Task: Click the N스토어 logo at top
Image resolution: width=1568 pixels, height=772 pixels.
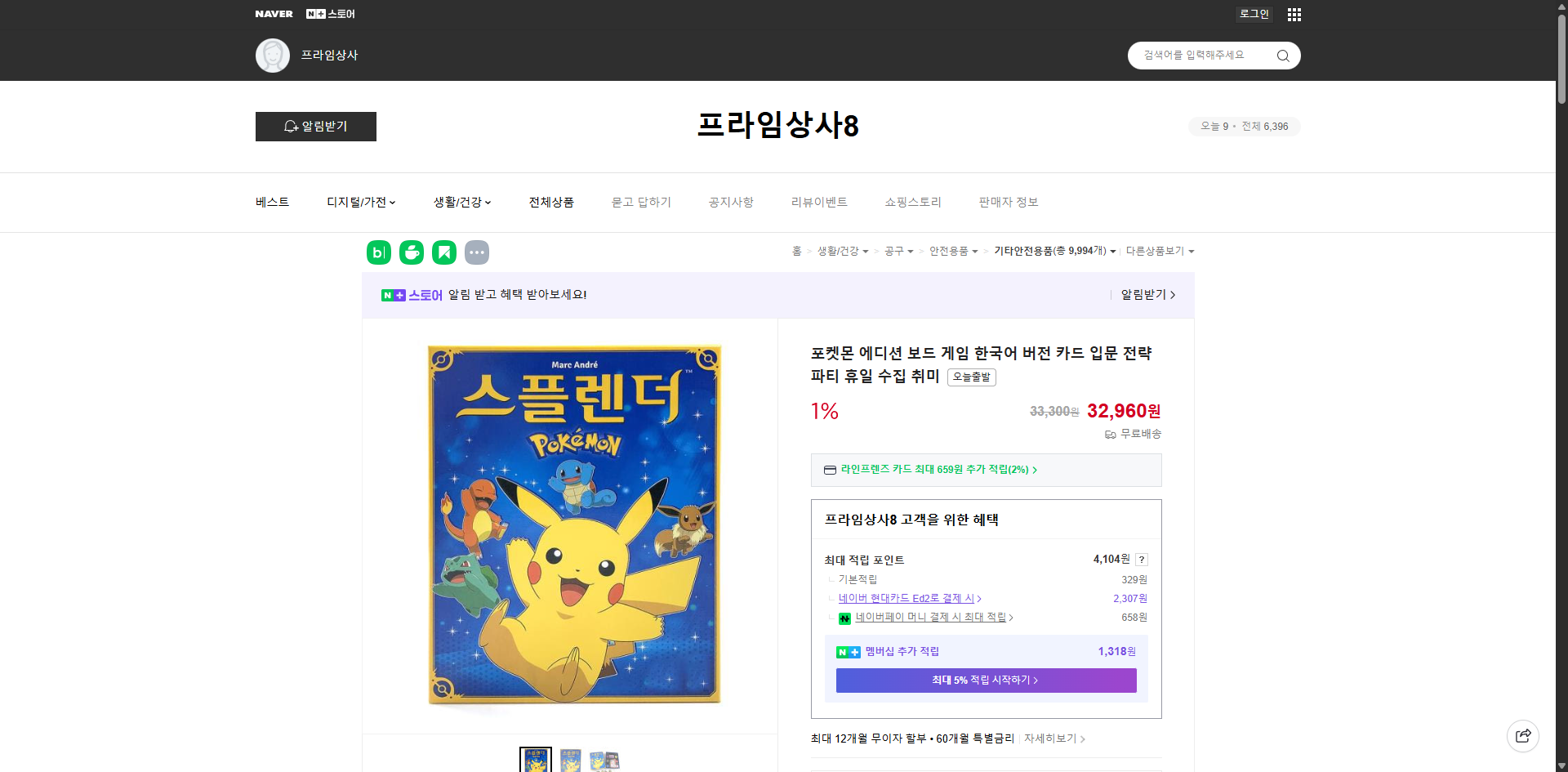Action: pos(329,13)
